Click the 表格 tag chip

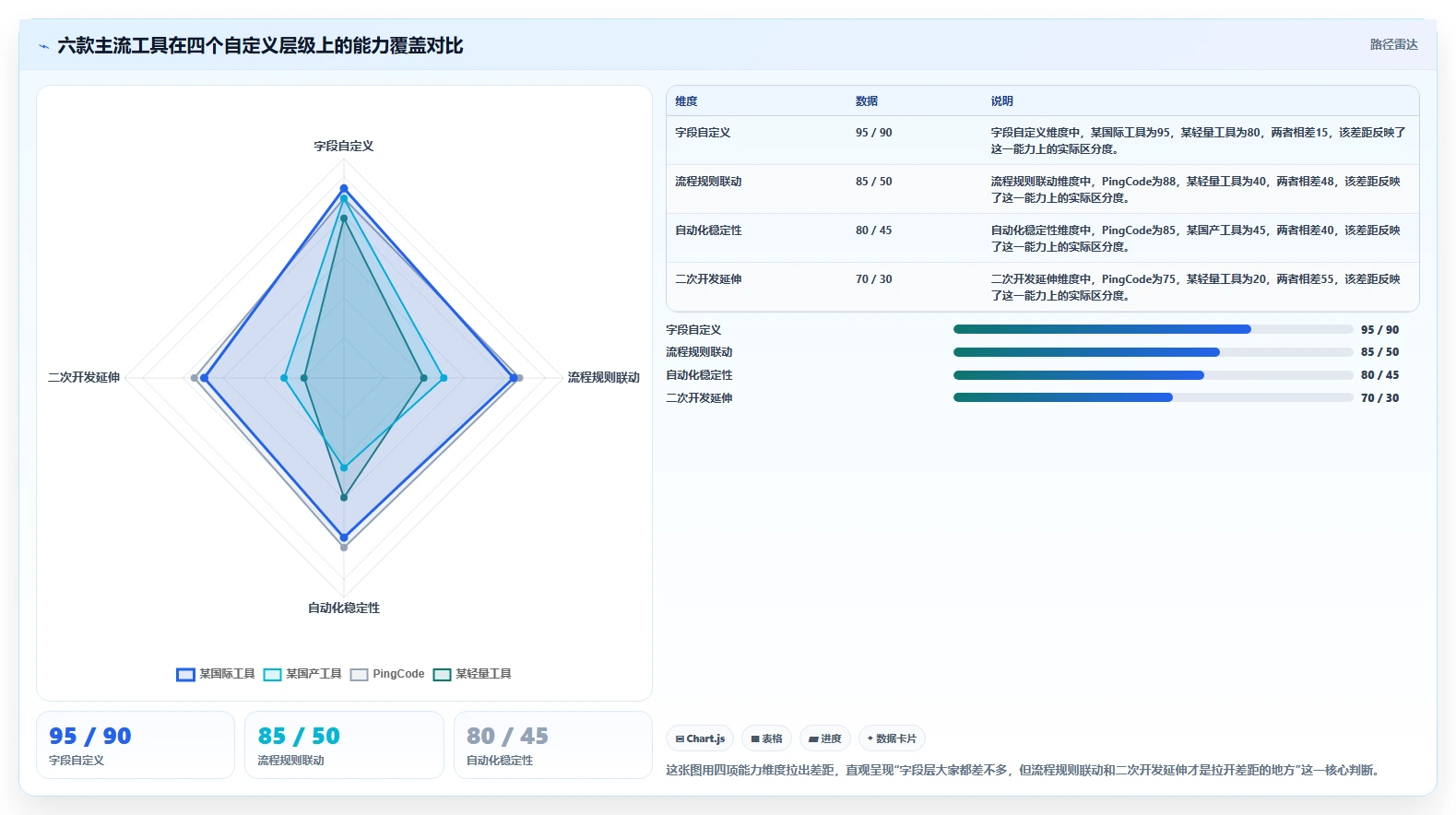click(766, 738)
